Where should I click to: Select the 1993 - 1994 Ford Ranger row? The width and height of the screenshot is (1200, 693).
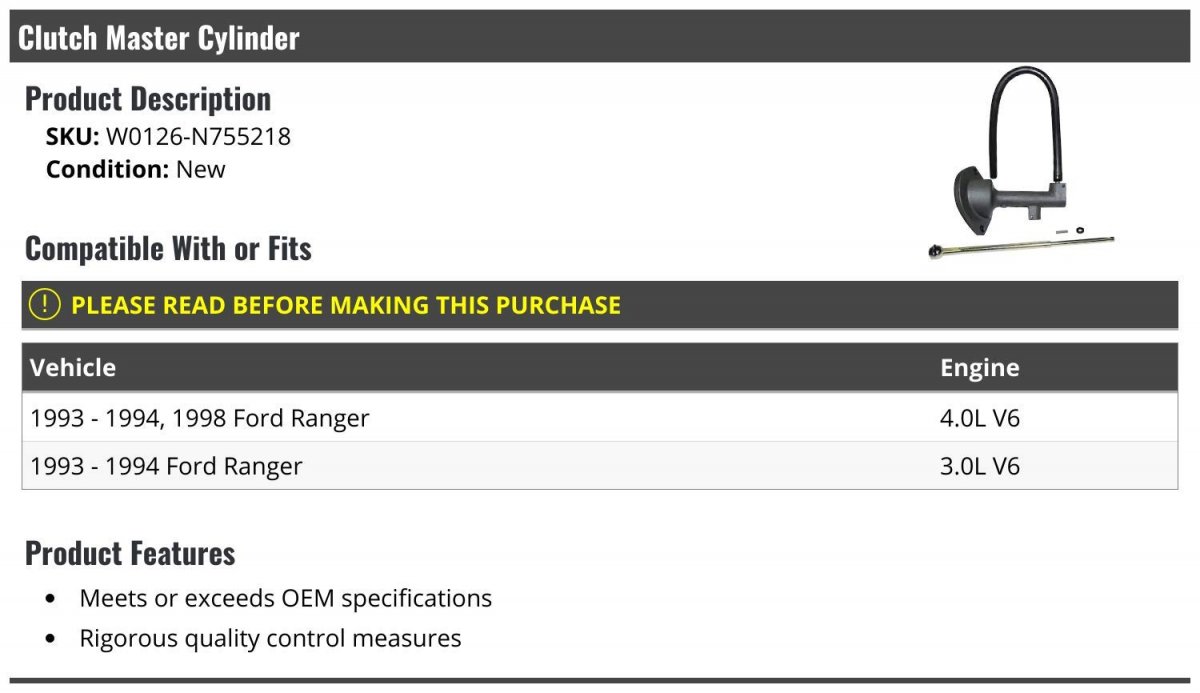coord(600,466)
